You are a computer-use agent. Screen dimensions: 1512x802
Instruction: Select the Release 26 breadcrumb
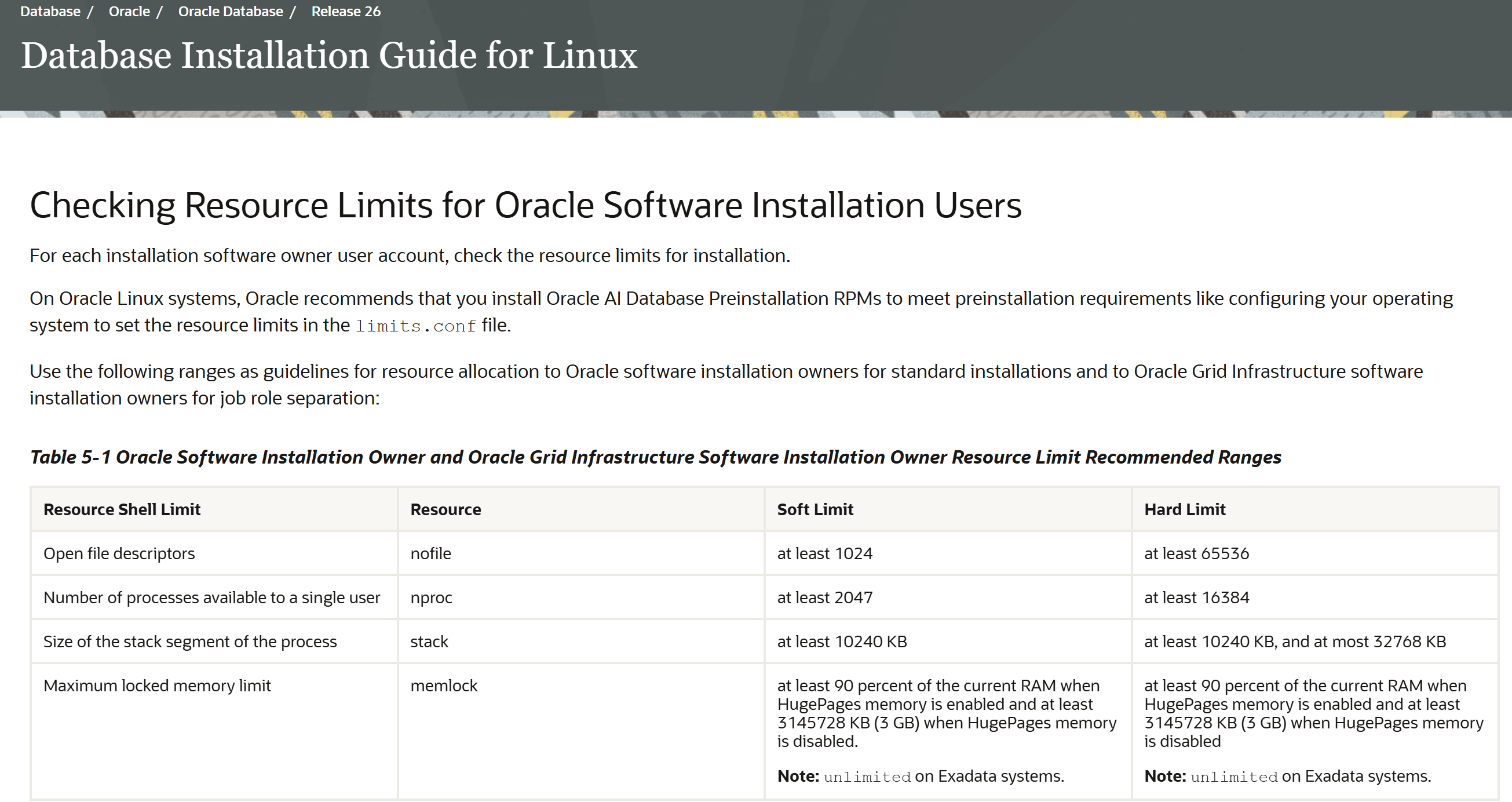click(x=346, y=12)
